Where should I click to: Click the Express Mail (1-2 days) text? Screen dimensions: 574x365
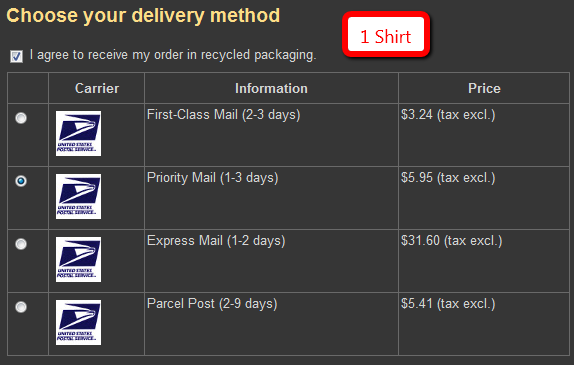(216, 241)
